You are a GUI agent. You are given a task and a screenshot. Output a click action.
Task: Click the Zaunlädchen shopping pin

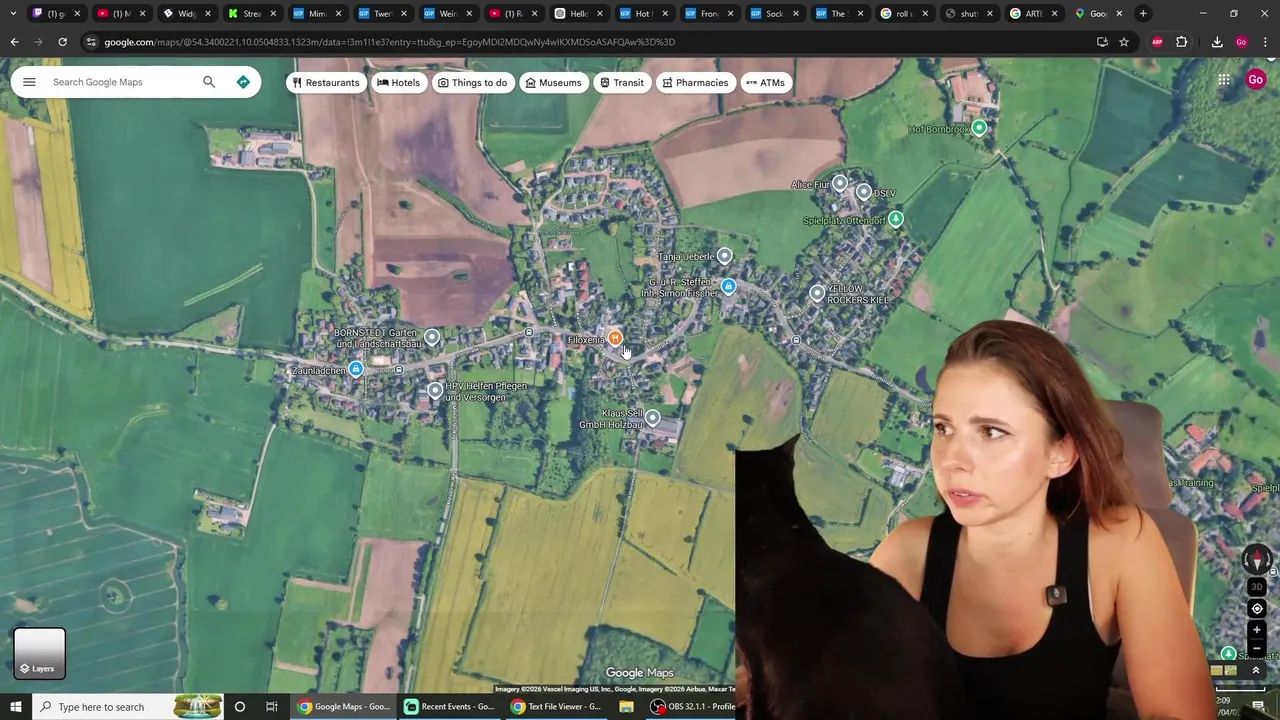356,370
